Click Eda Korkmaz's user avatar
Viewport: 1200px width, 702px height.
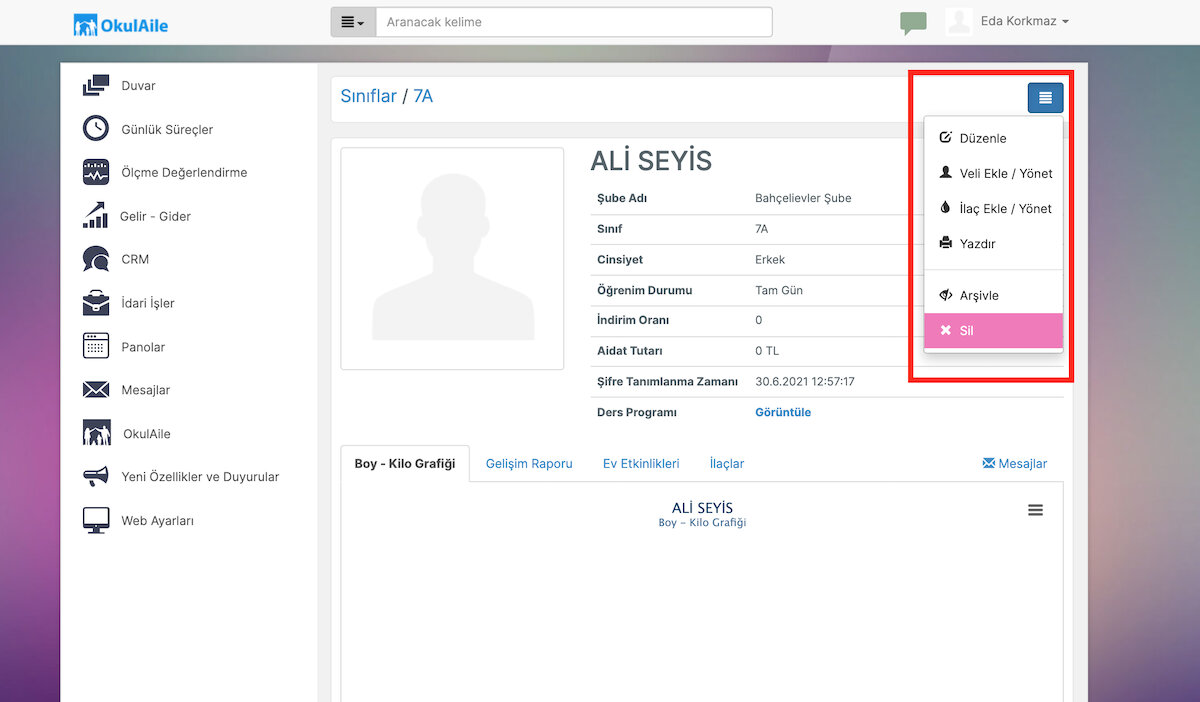(x=959, y=22)
